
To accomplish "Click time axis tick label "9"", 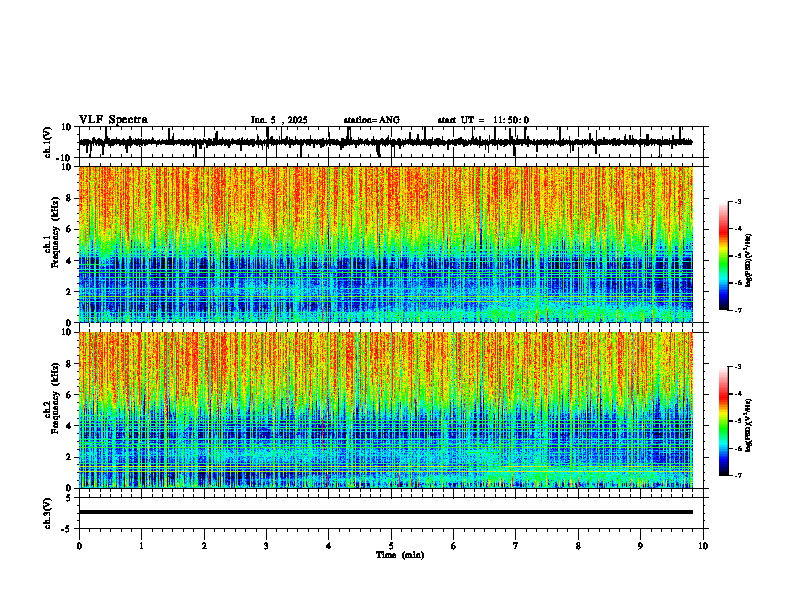I will pyautogui.click(x=640, y=546).
